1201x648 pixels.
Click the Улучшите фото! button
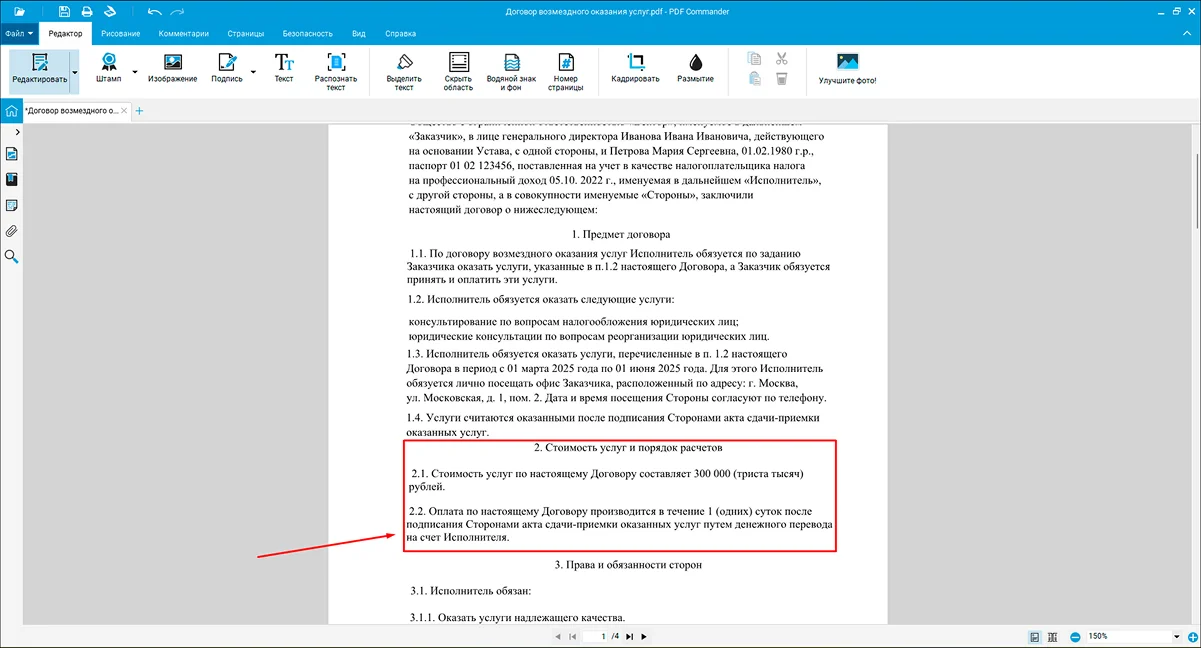coord(847,68)
